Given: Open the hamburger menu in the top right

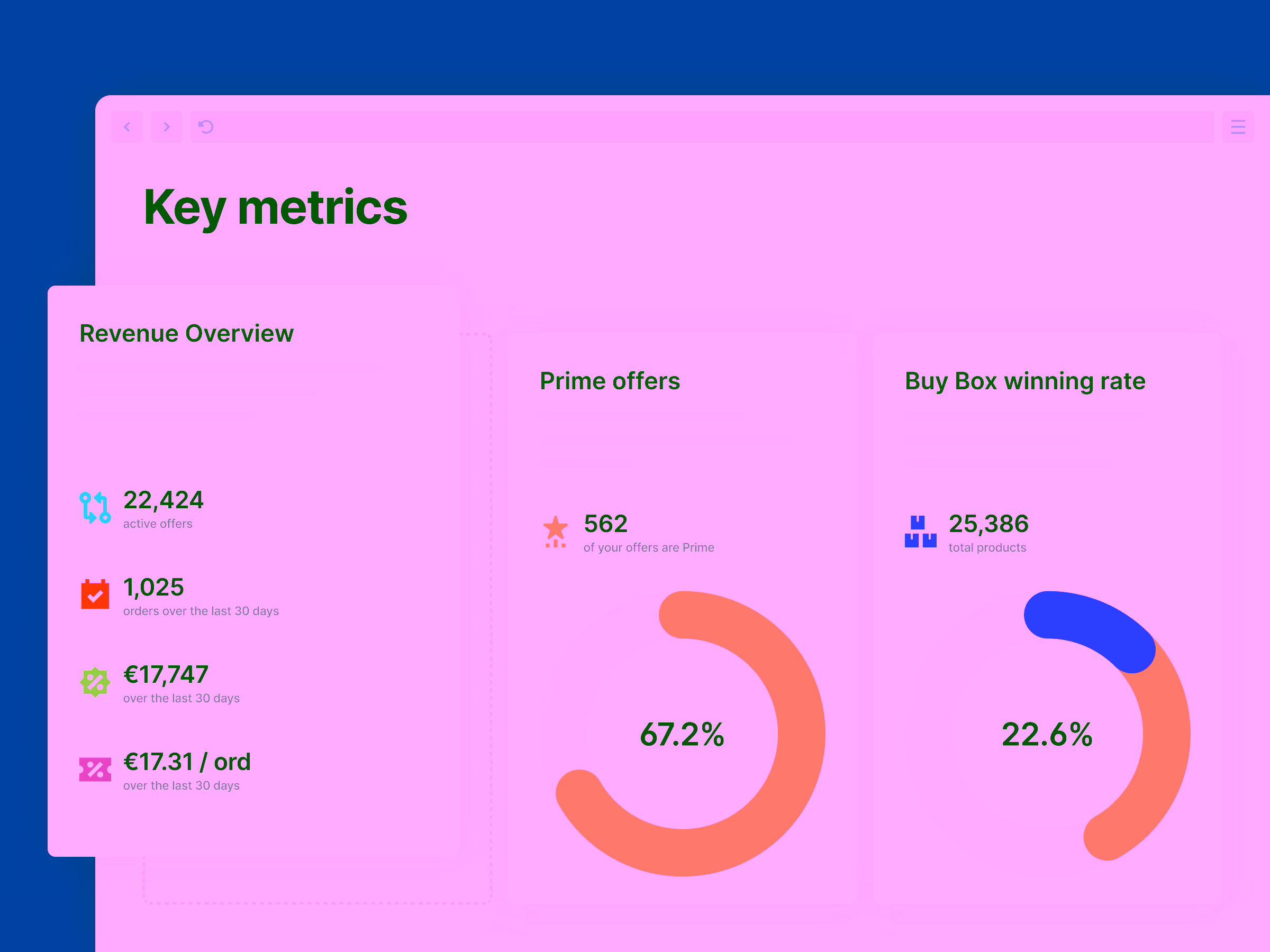Looking at the screenshot, I should pyautogui.click(x=1237, y=127).
